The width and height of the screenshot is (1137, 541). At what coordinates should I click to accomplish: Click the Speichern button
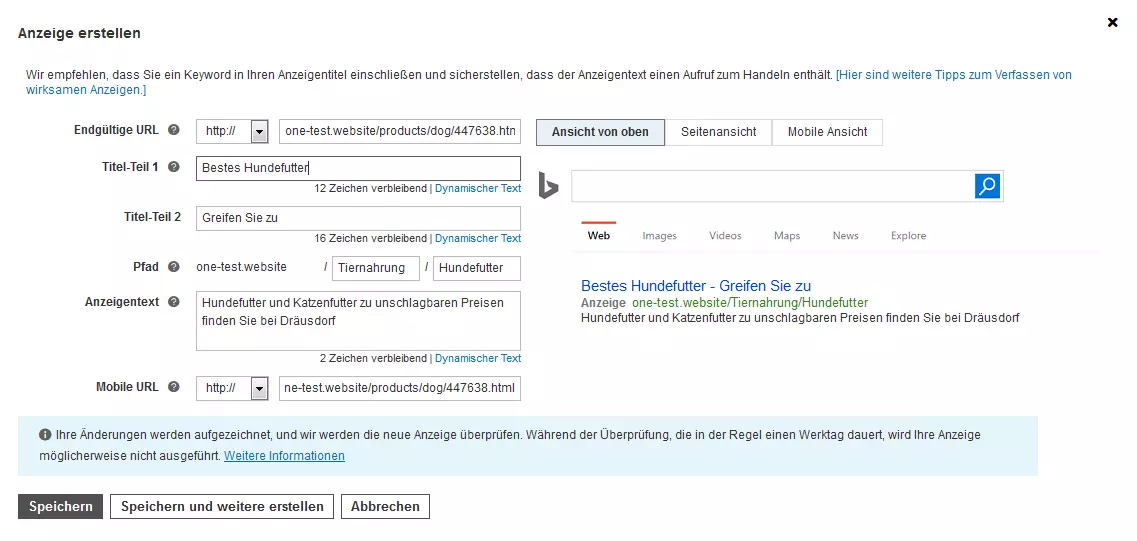pyautogui.click(x=61, y=506)
